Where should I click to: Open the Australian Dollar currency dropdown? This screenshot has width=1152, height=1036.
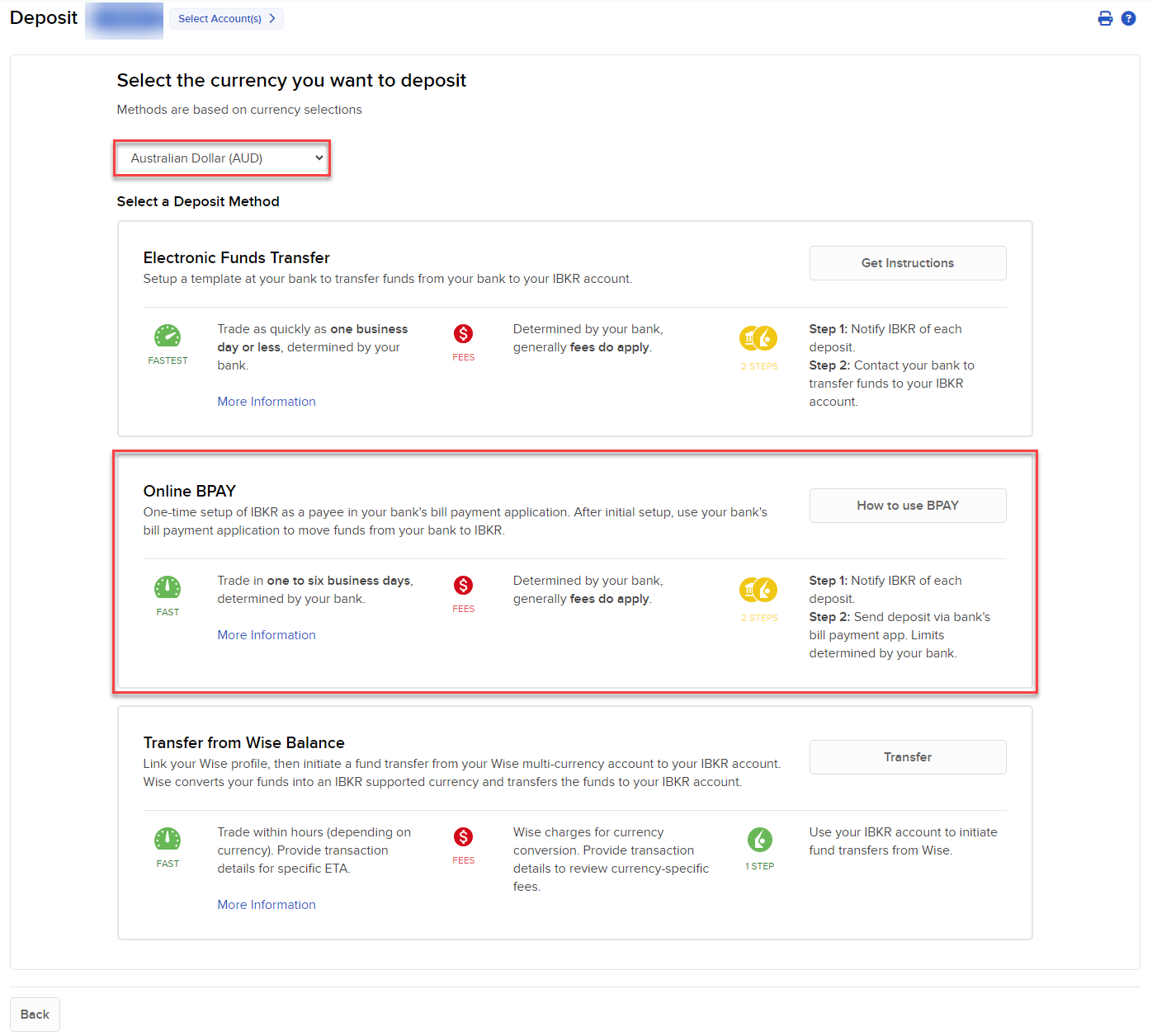coord(222,158)
